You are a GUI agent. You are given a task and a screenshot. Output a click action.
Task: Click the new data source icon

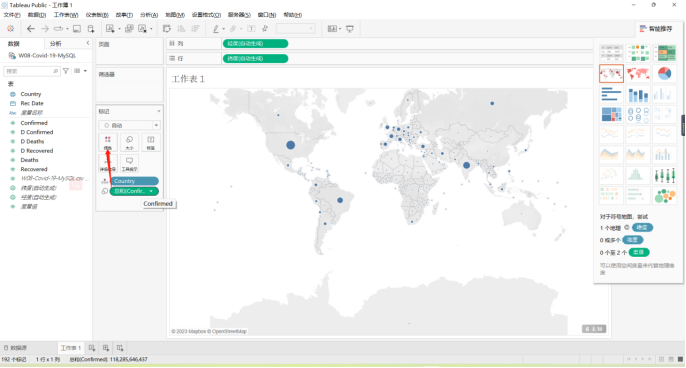(91, 29)
